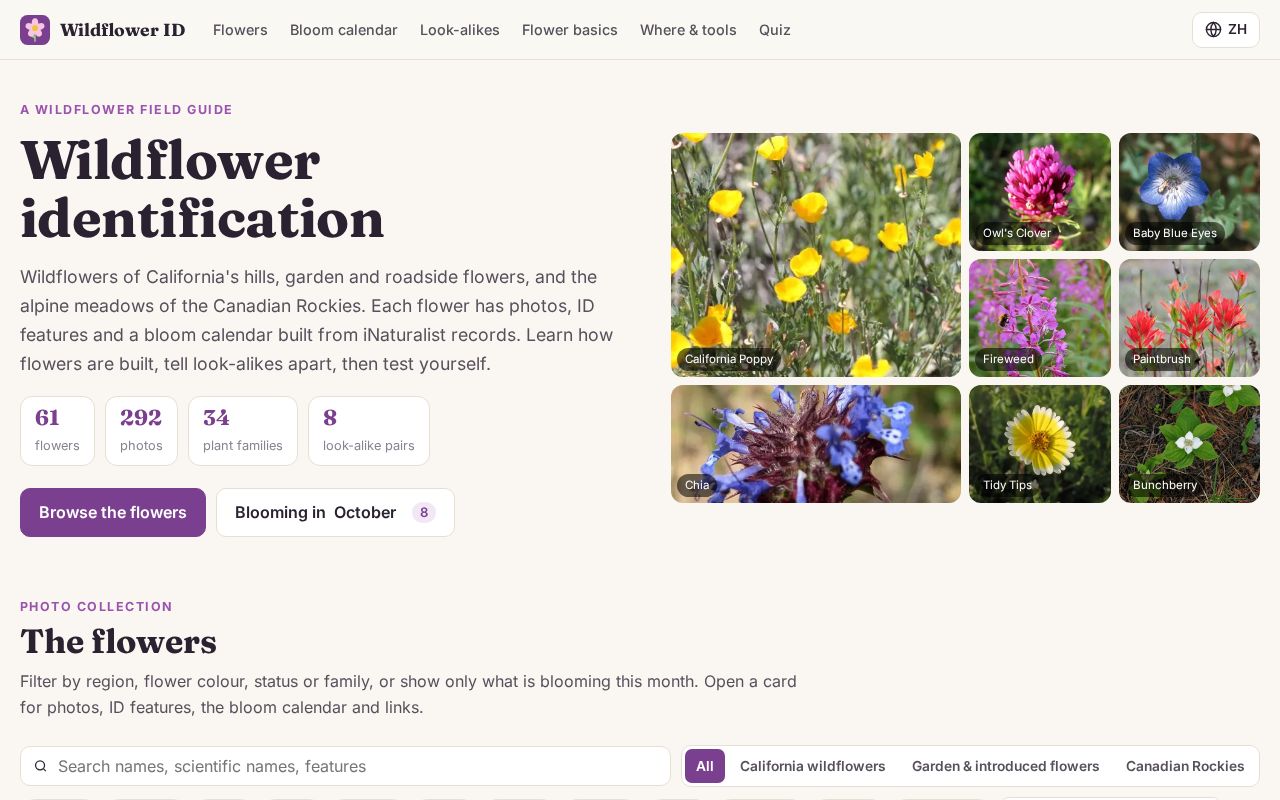Navigate to Flower basics
The width and height of the screenshot is (1280, 800).
(x=570, y=30)
